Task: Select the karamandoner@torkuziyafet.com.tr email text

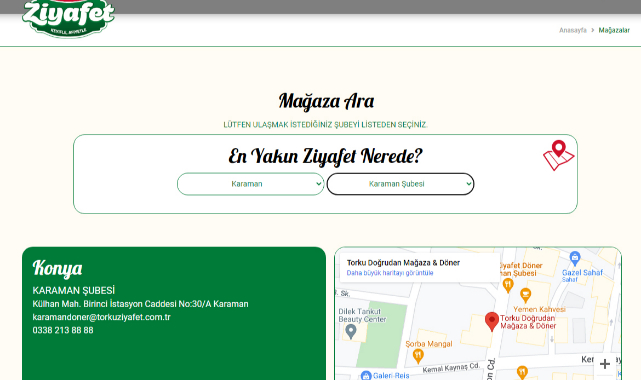Action: pyautogui.click(x=101, y=317)
